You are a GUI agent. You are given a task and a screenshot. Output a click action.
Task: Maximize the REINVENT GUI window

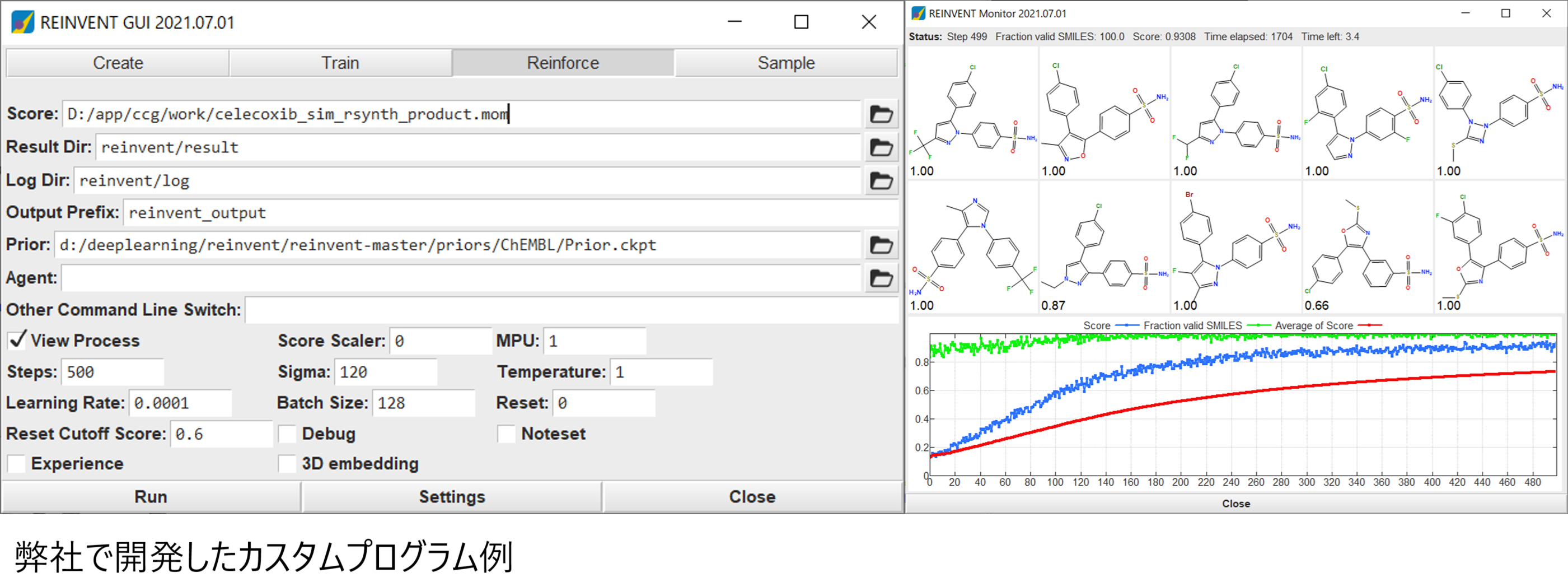tap(801, 22)
